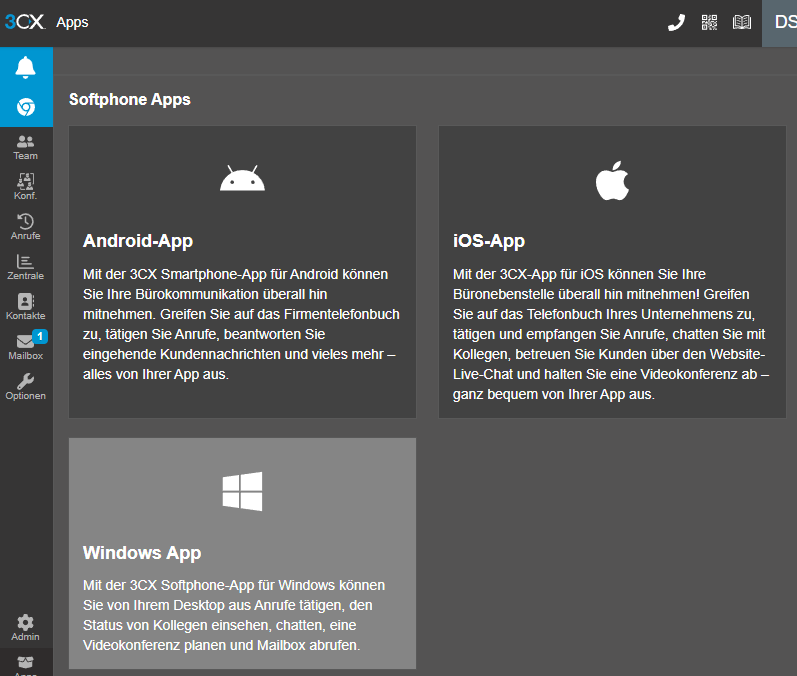Click the 3CX logo

[x=25, y=22]
